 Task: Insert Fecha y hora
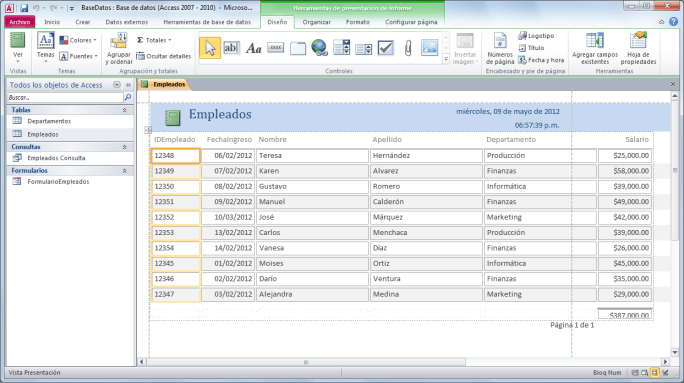tap(541, 60)
